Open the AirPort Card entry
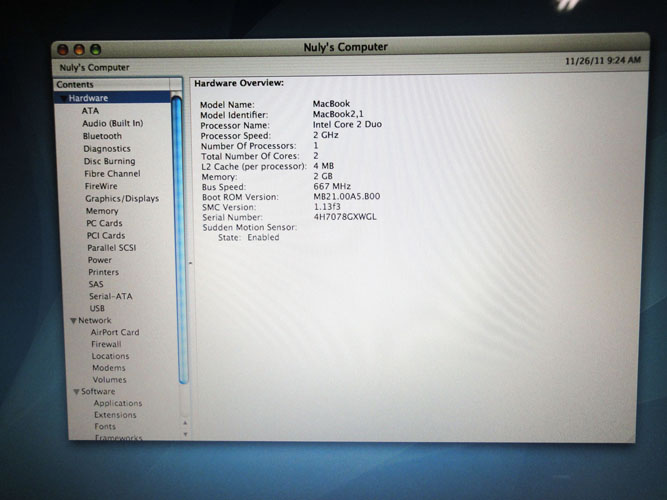The width and height of the screenshot is (667, 500). pyautogui.click(x=115, y=332)
